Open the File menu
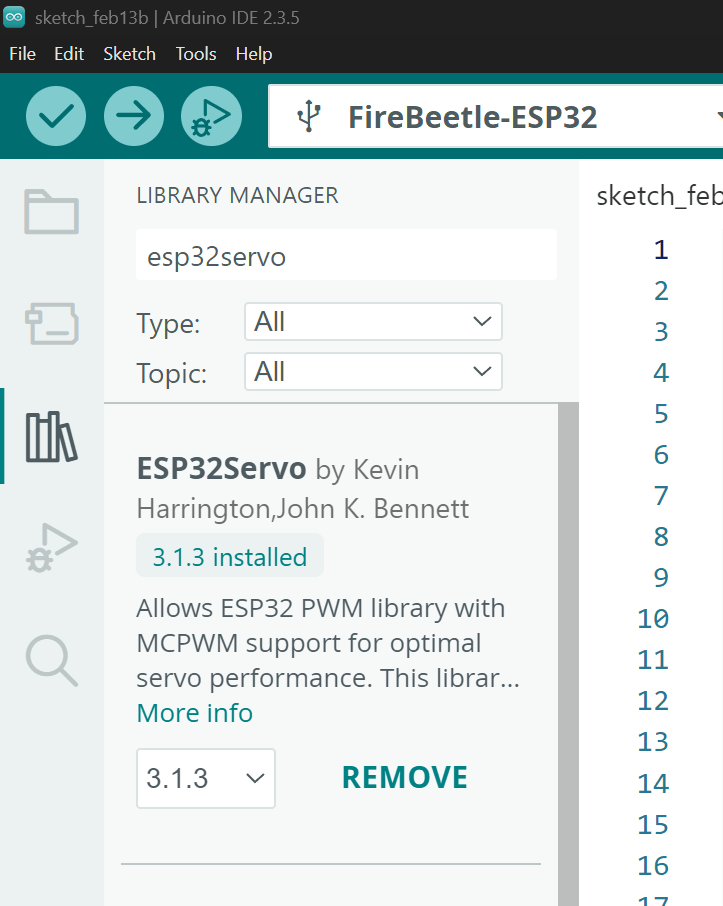723x906 pixels. [22, 54]
